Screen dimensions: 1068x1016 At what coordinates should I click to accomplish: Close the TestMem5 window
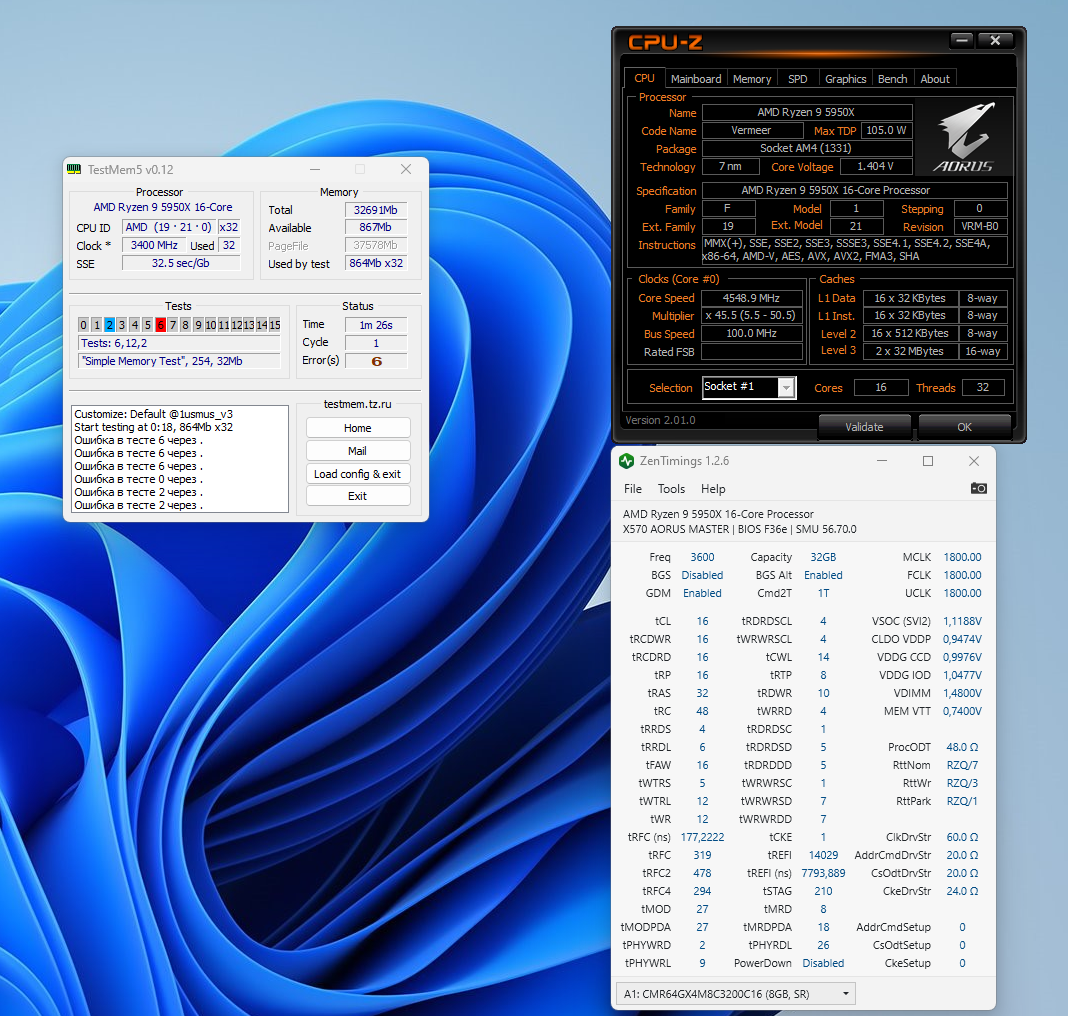(x=406, y=169)
